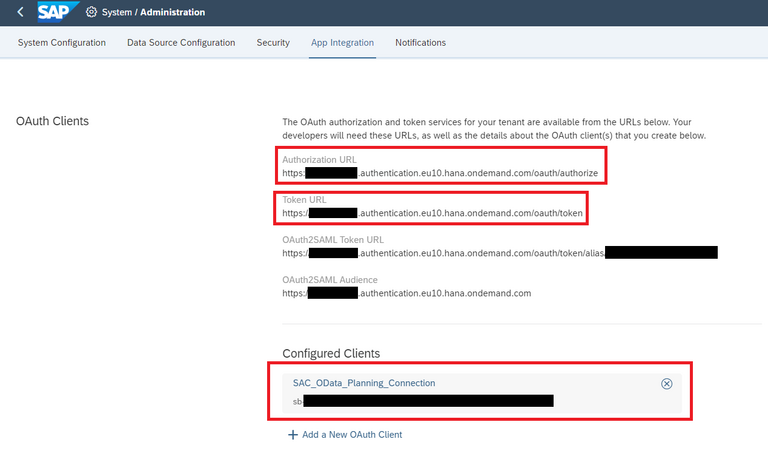The width and height of the screenshot is (768, 459).
Task: Open SAC_OData_Planning_Connection client details
Action: [x=364, y=383]
